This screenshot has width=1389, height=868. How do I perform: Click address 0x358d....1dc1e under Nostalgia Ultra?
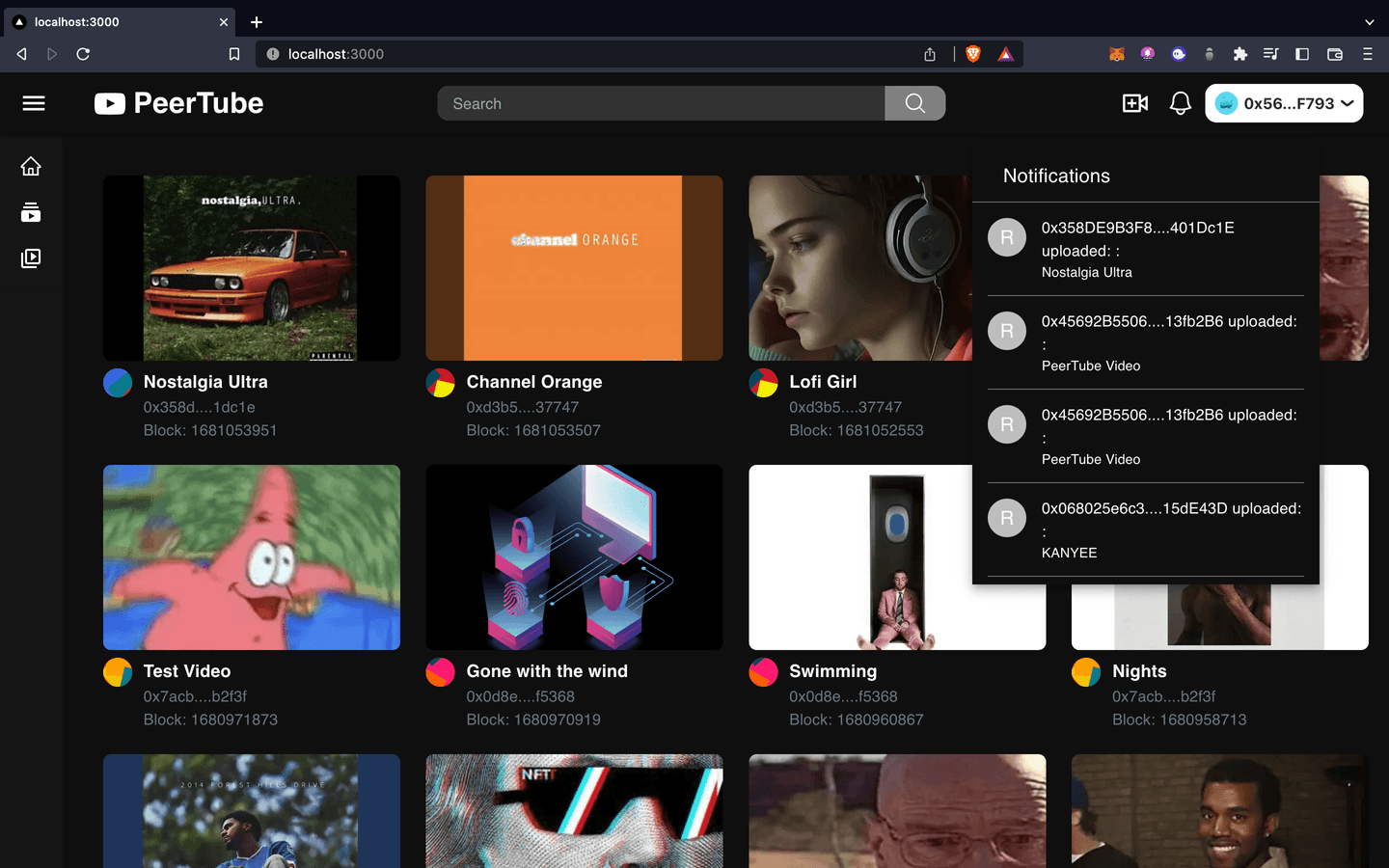click(200, 407)
